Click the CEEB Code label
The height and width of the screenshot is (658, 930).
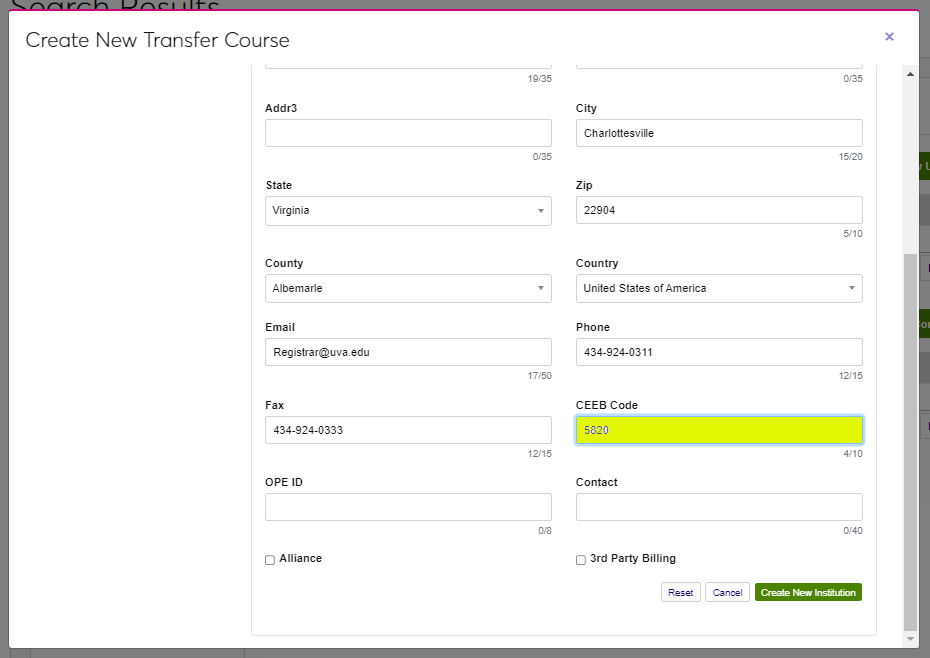607,405
